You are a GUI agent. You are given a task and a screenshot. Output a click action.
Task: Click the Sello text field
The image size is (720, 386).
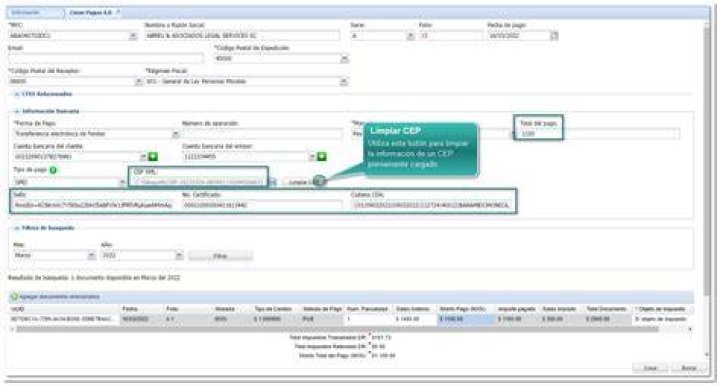tap(93, 205)
